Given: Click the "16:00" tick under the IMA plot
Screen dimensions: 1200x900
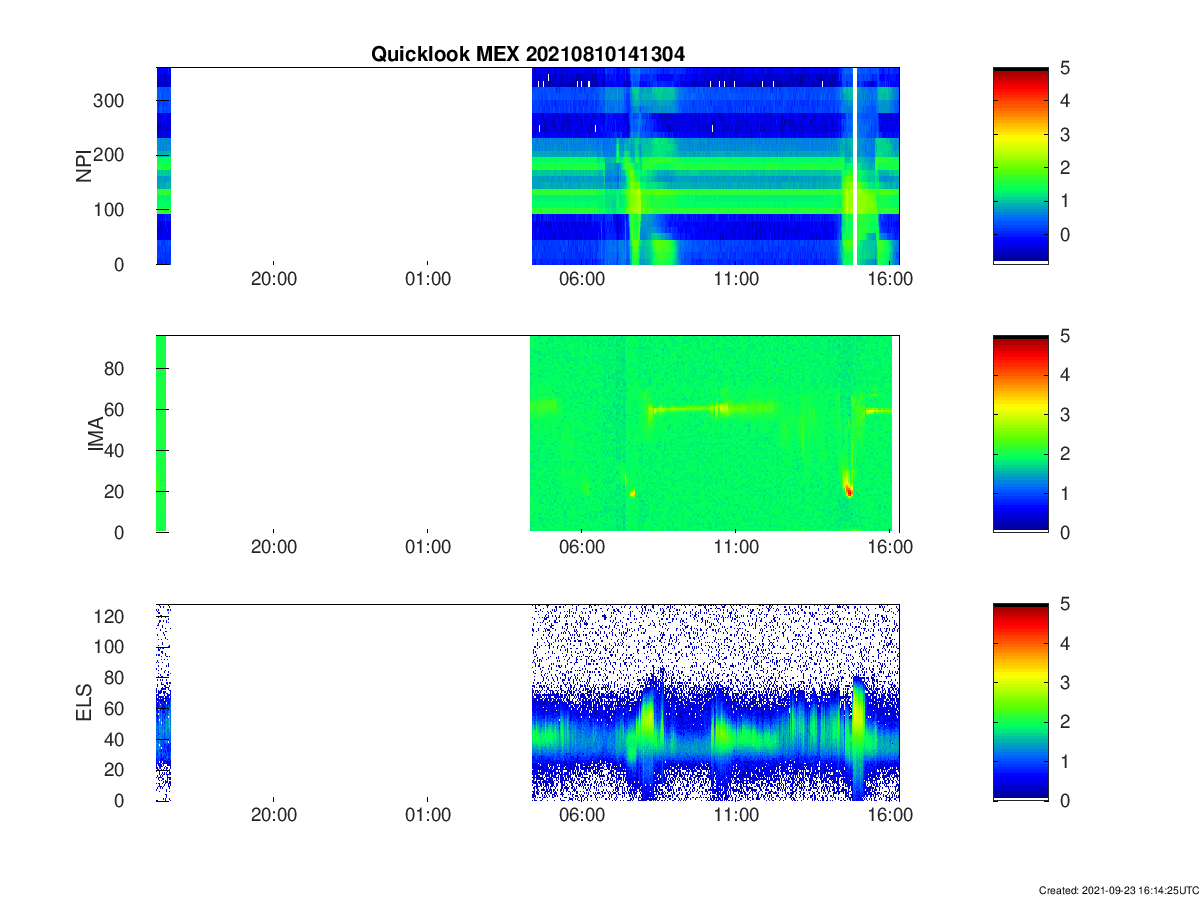Looking at the screenshot, I should (890, 548).
